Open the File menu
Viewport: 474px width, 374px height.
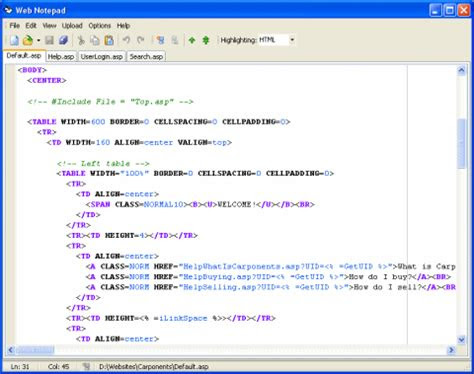(x=14, y=26)
